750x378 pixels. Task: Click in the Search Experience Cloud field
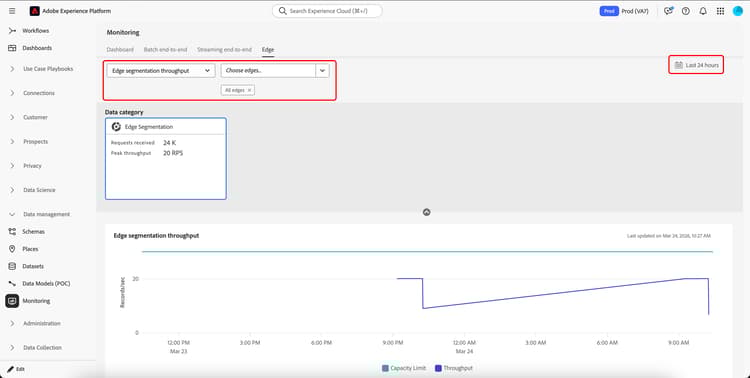328,11
